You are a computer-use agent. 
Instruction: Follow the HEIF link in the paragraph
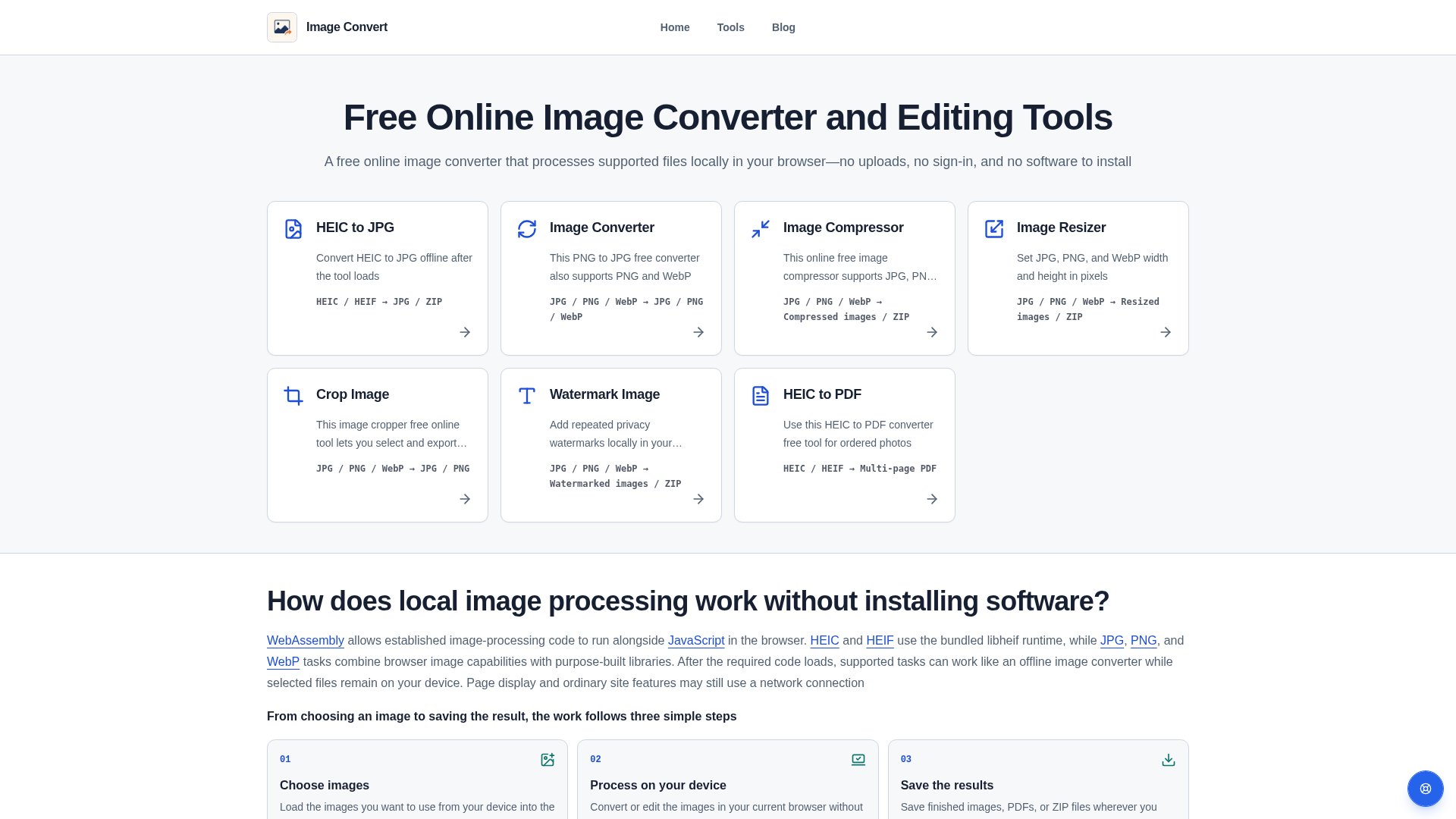[880, 641]
